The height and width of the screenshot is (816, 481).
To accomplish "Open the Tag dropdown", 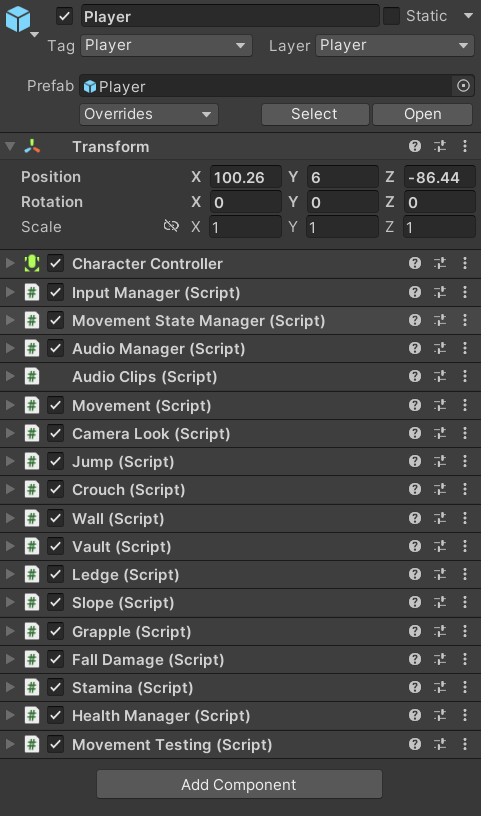I will [x=167, y=45].
